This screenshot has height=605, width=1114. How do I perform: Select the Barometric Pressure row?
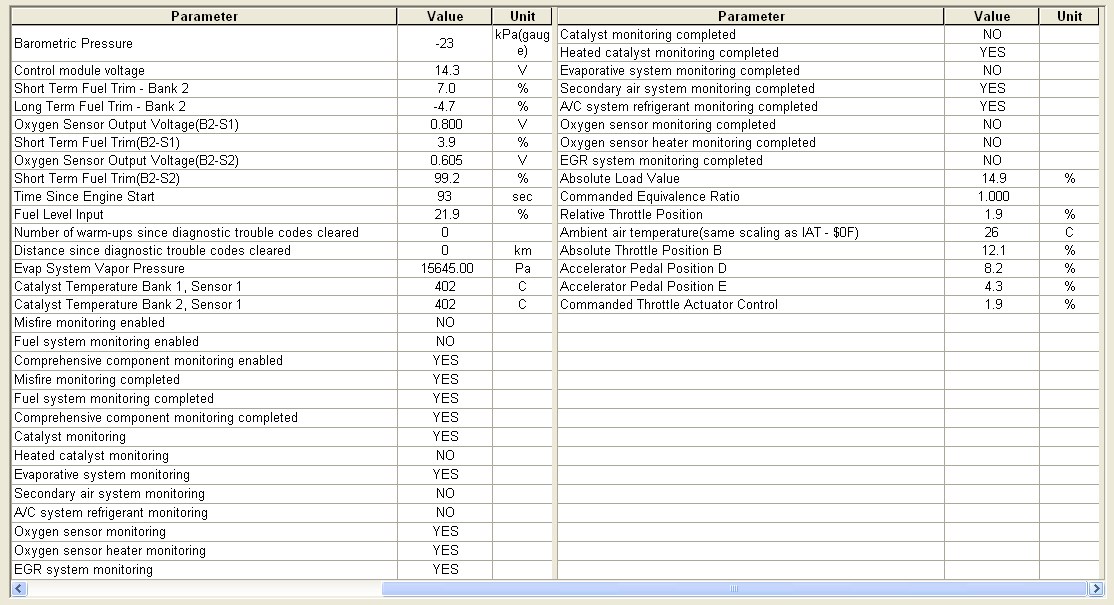pos(281,43)
